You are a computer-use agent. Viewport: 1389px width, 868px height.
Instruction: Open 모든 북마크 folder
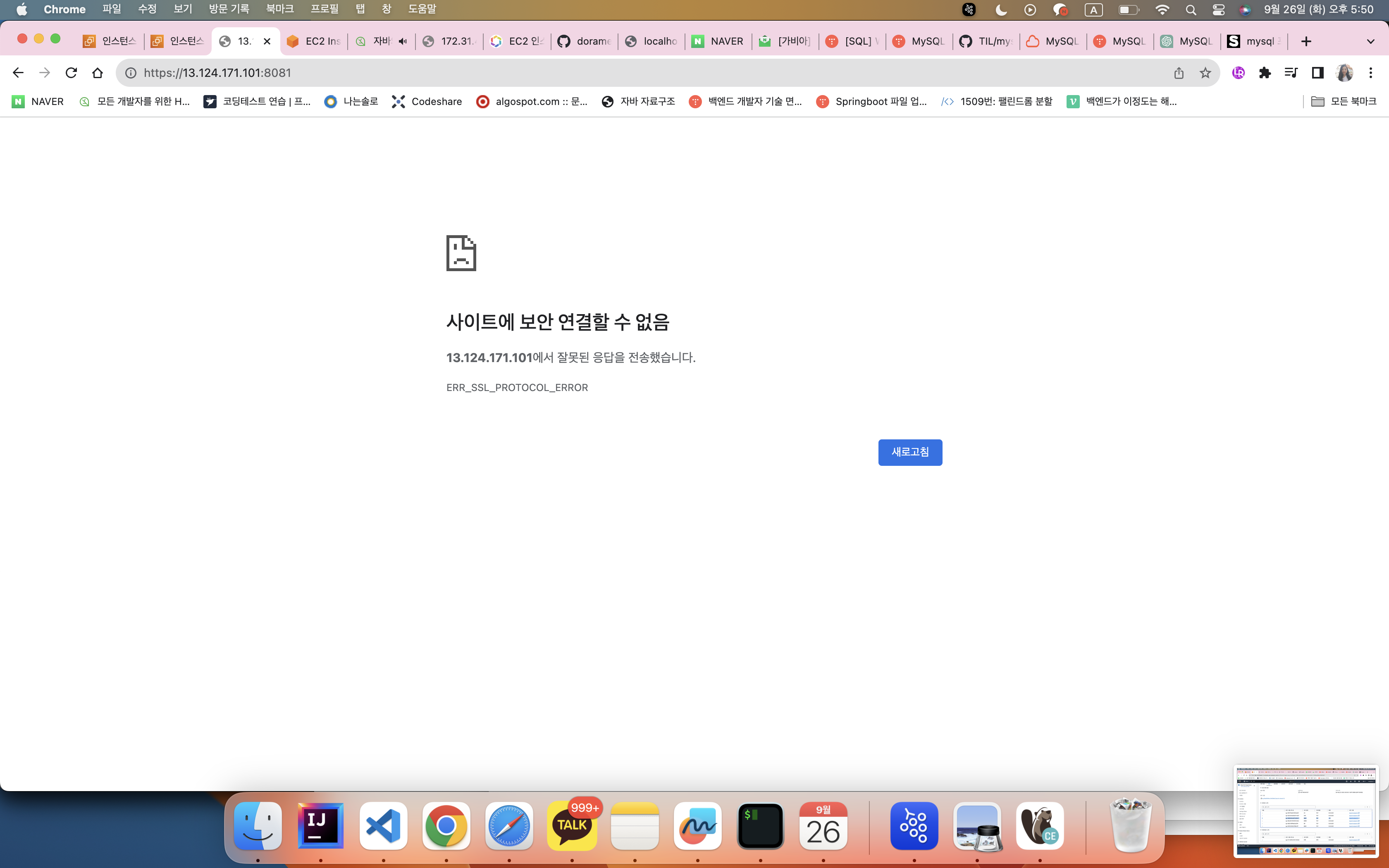[1344, 102]
